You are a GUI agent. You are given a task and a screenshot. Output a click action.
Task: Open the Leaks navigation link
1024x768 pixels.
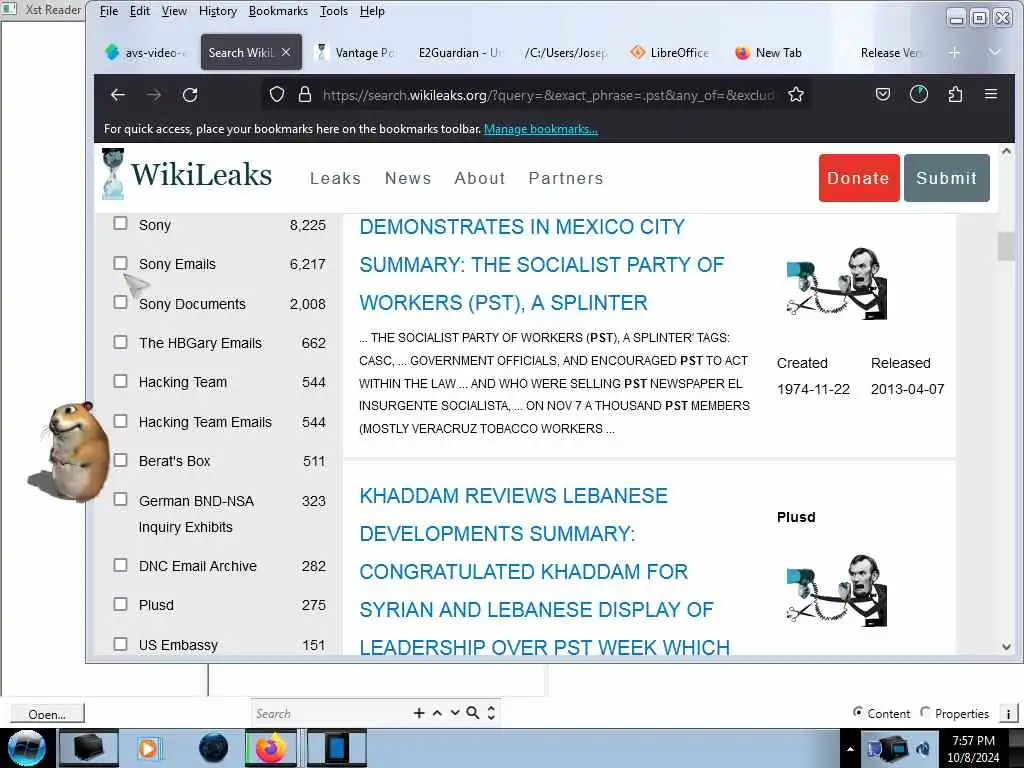click(336, 178)
